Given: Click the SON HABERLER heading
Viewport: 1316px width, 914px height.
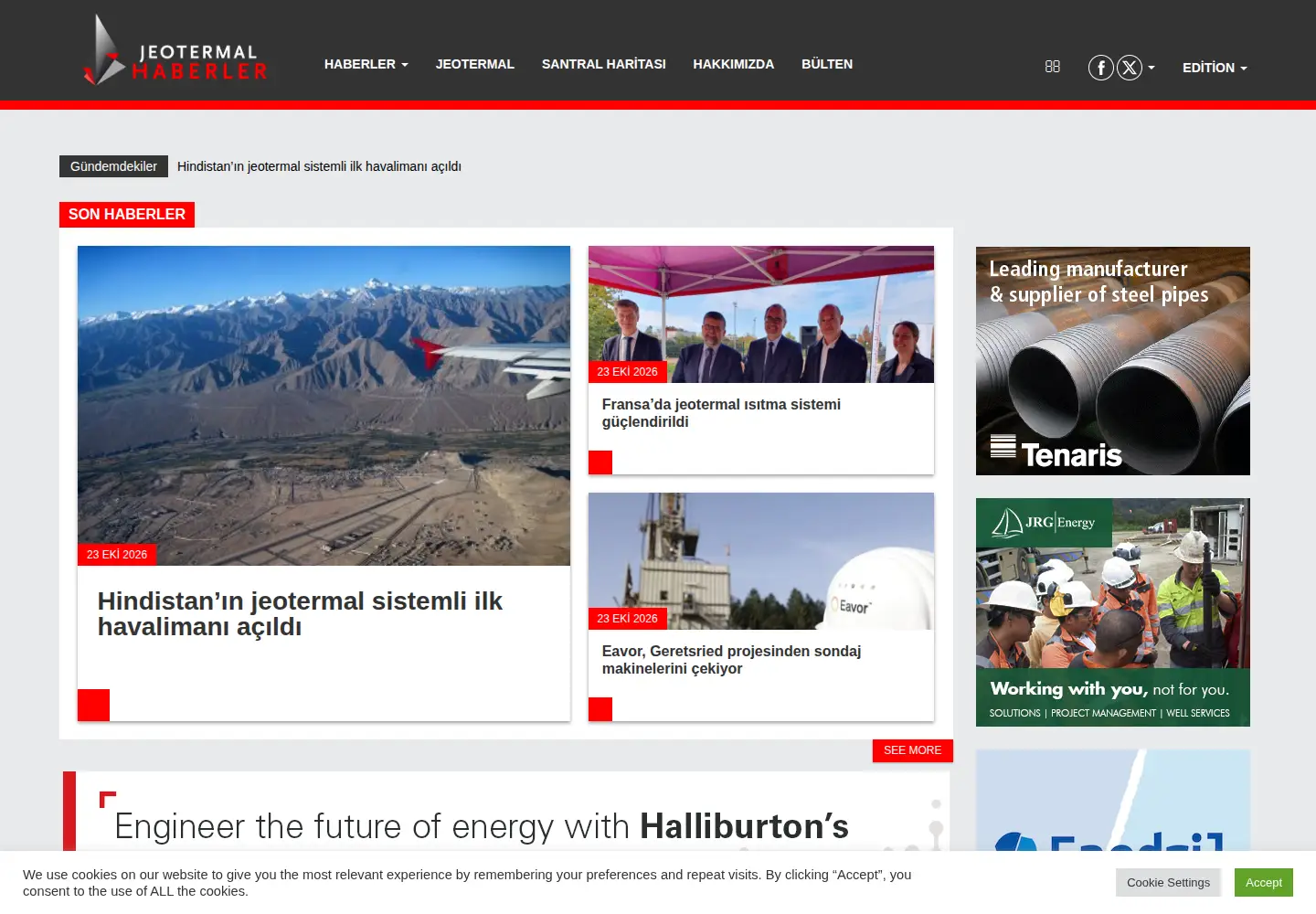Looking at the screenshot, I should [127, 214].
